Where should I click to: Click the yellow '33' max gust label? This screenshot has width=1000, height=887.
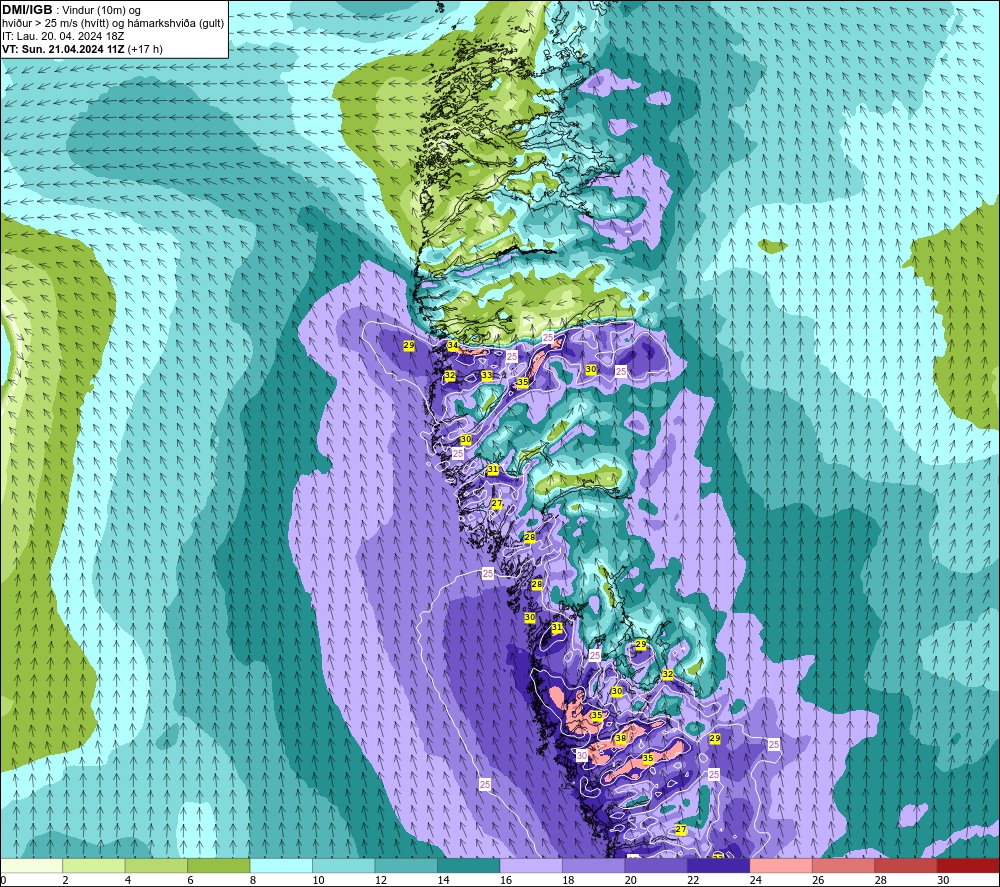487,376
